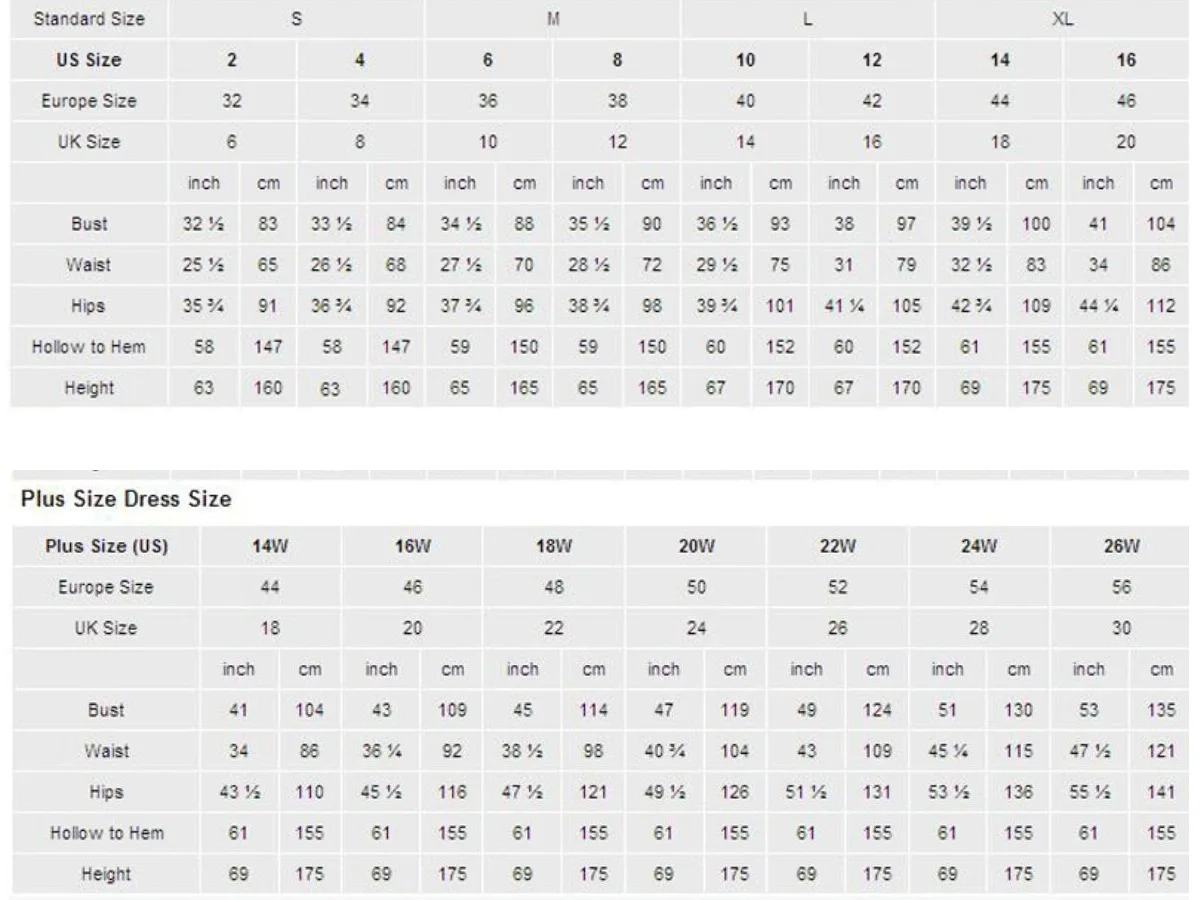
Task: Click US Size 10 header cell
Action: (x=745, y=60)
